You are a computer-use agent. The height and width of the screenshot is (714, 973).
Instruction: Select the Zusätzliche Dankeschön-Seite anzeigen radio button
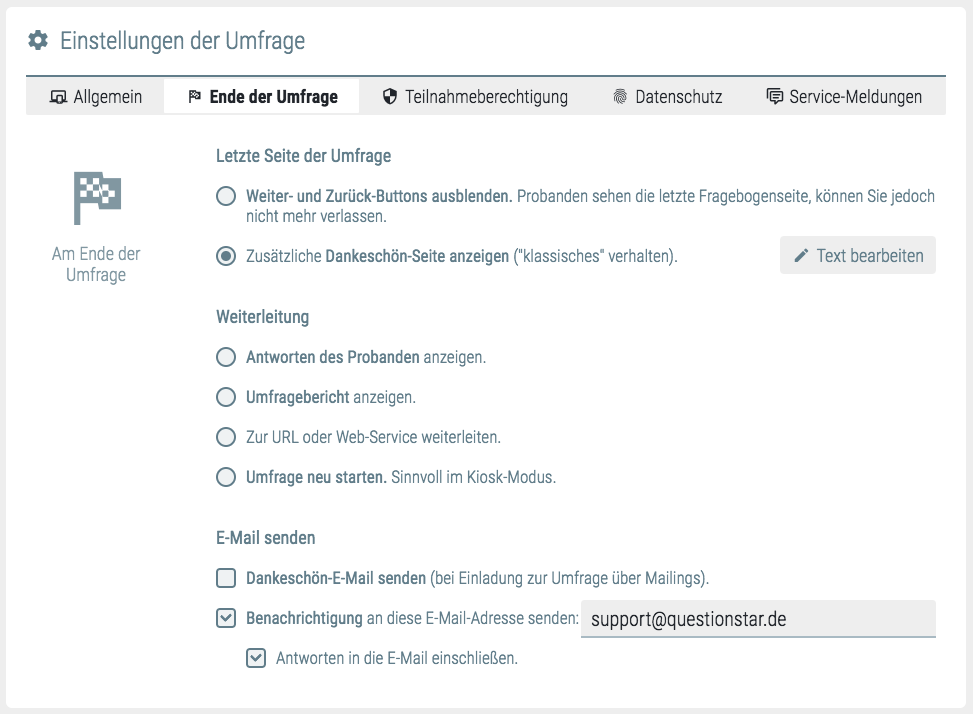coord(226,256)
